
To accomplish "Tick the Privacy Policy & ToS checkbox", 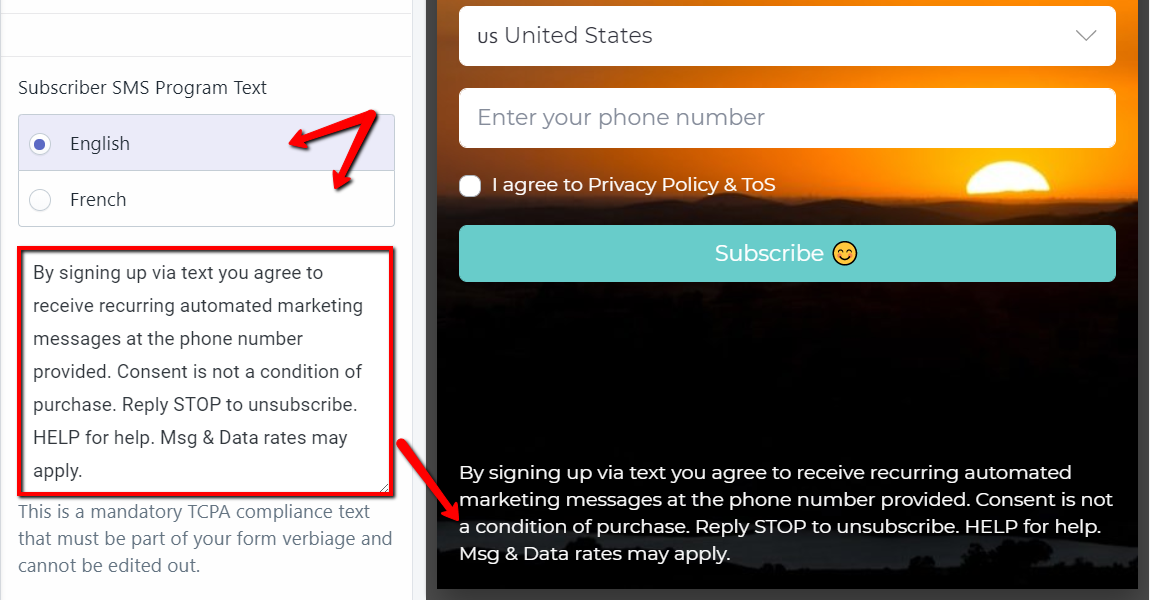I will coord(470,186).
